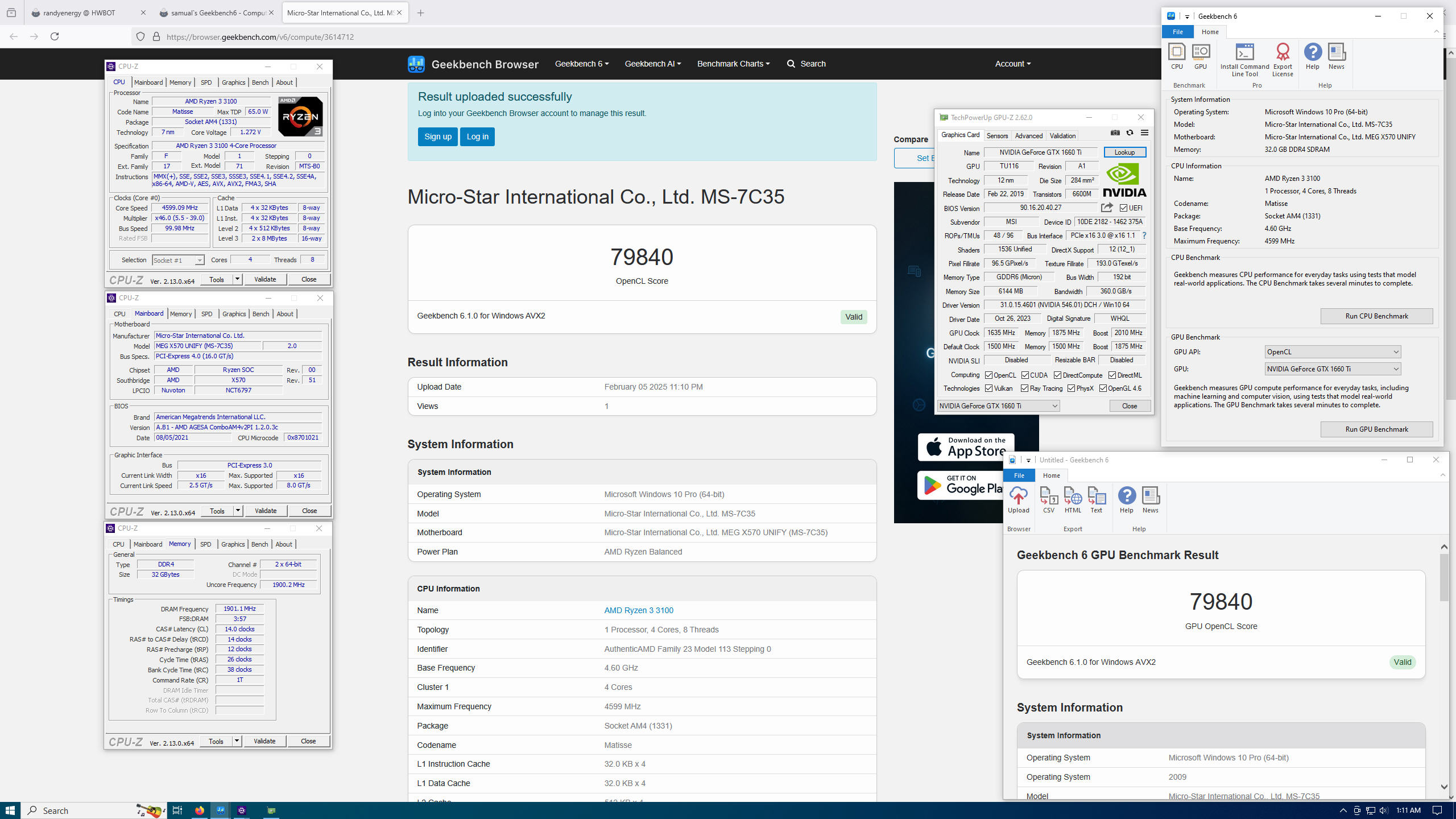Click the Bus Interface question mark in GPU-Z
This screenshot has width=1456, height=819.
click(1144, 235)
